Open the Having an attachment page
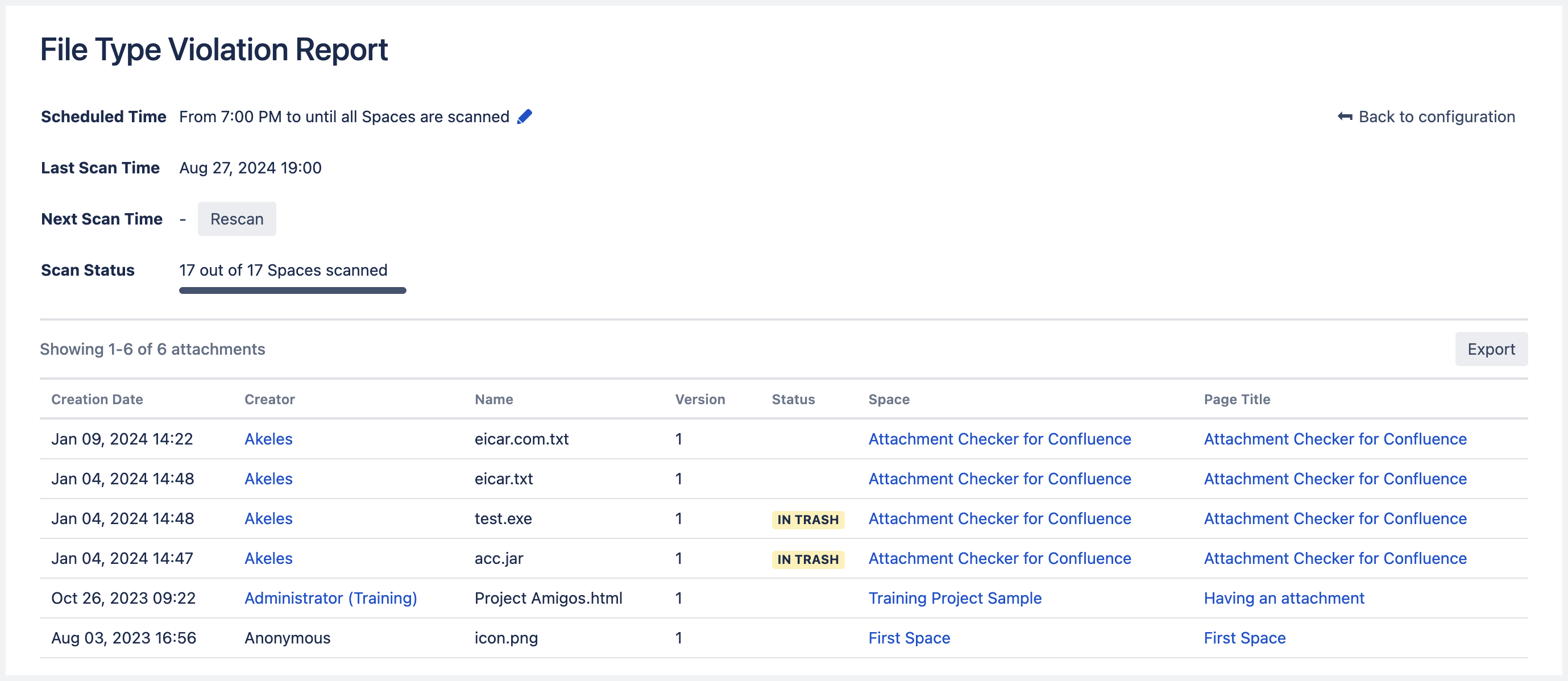The height and width of the screenshot is (681, 1568). pos(1284,597)
